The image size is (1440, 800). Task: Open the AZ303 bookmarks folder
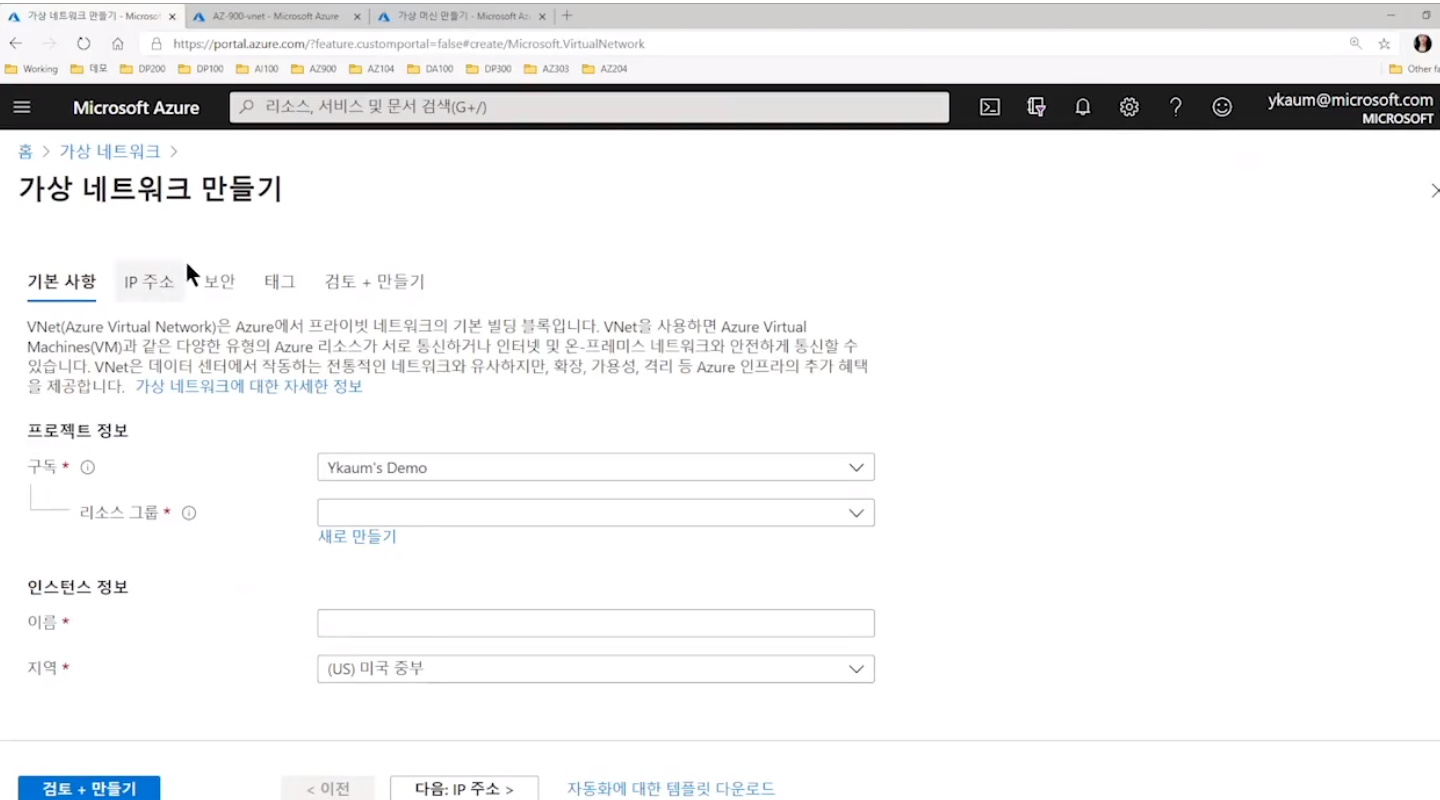pos(546,69)
